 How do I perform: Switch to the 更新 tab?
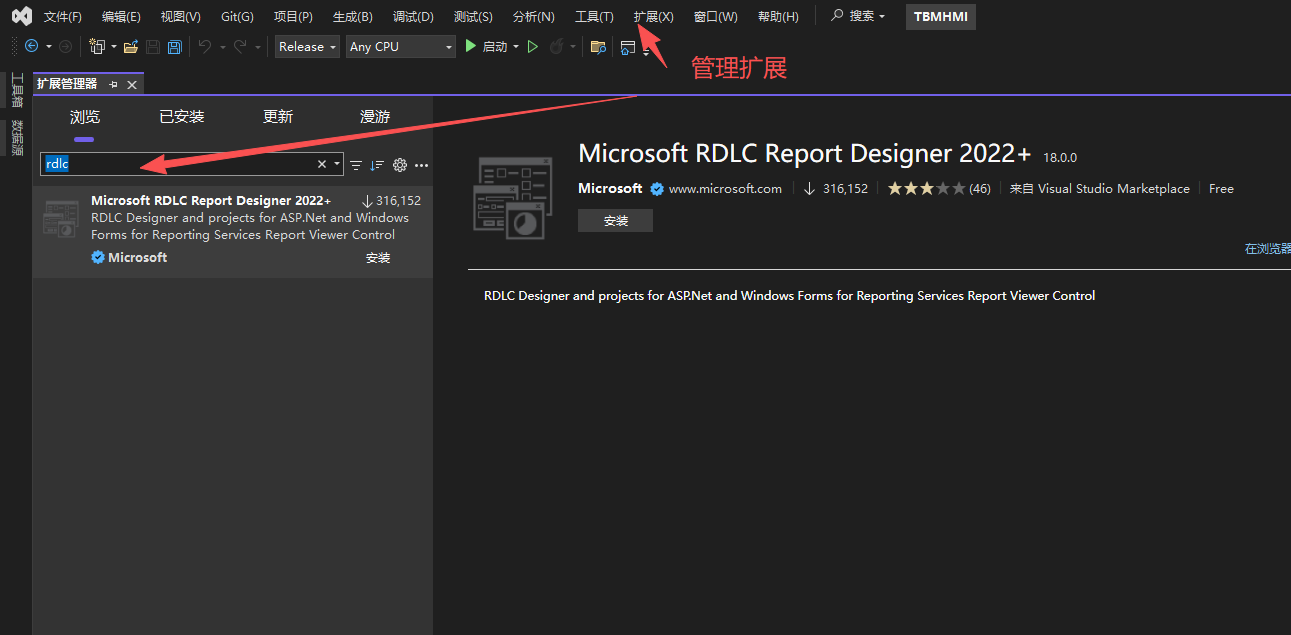pyautogui.click(x=278, y=117)
